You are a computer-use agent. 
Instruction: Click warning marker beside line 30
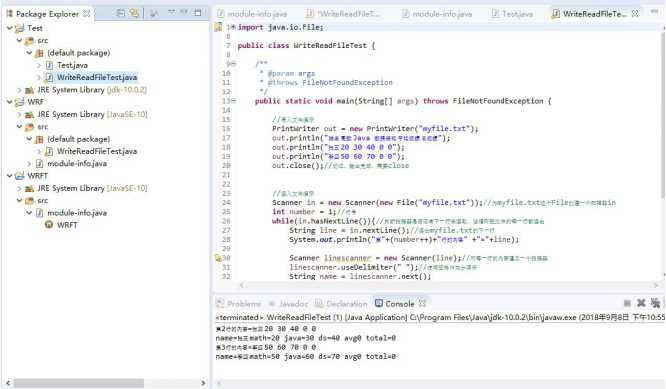click(218, 258)
